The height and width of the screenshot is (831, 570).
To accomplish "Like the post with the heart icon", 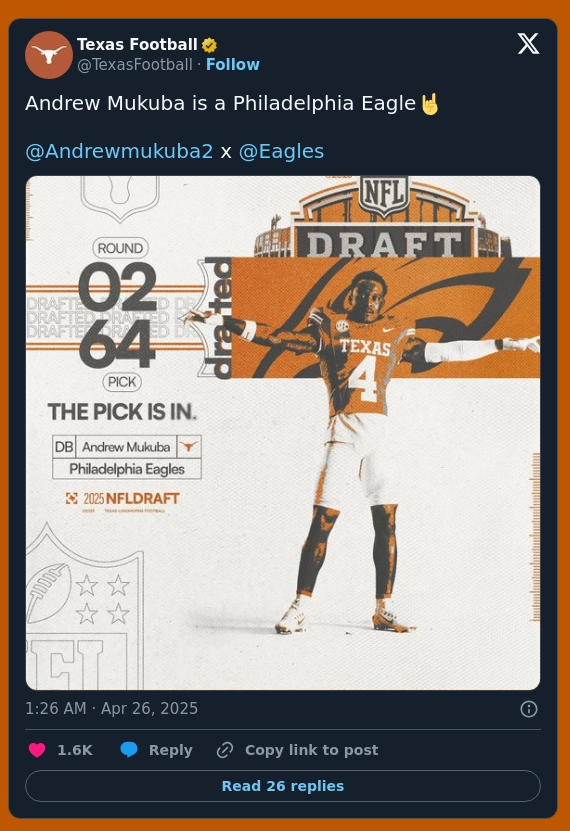I will point(37,750).
